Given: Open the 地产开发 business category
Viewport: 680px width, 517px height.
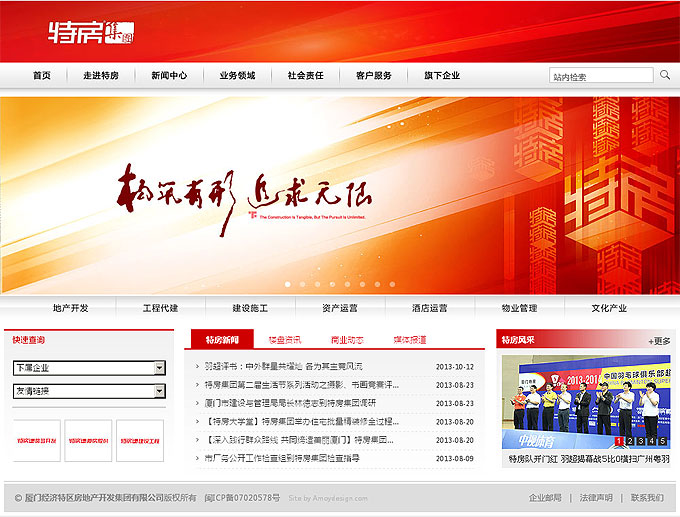Looking at the screenshot, I should 71,308.
